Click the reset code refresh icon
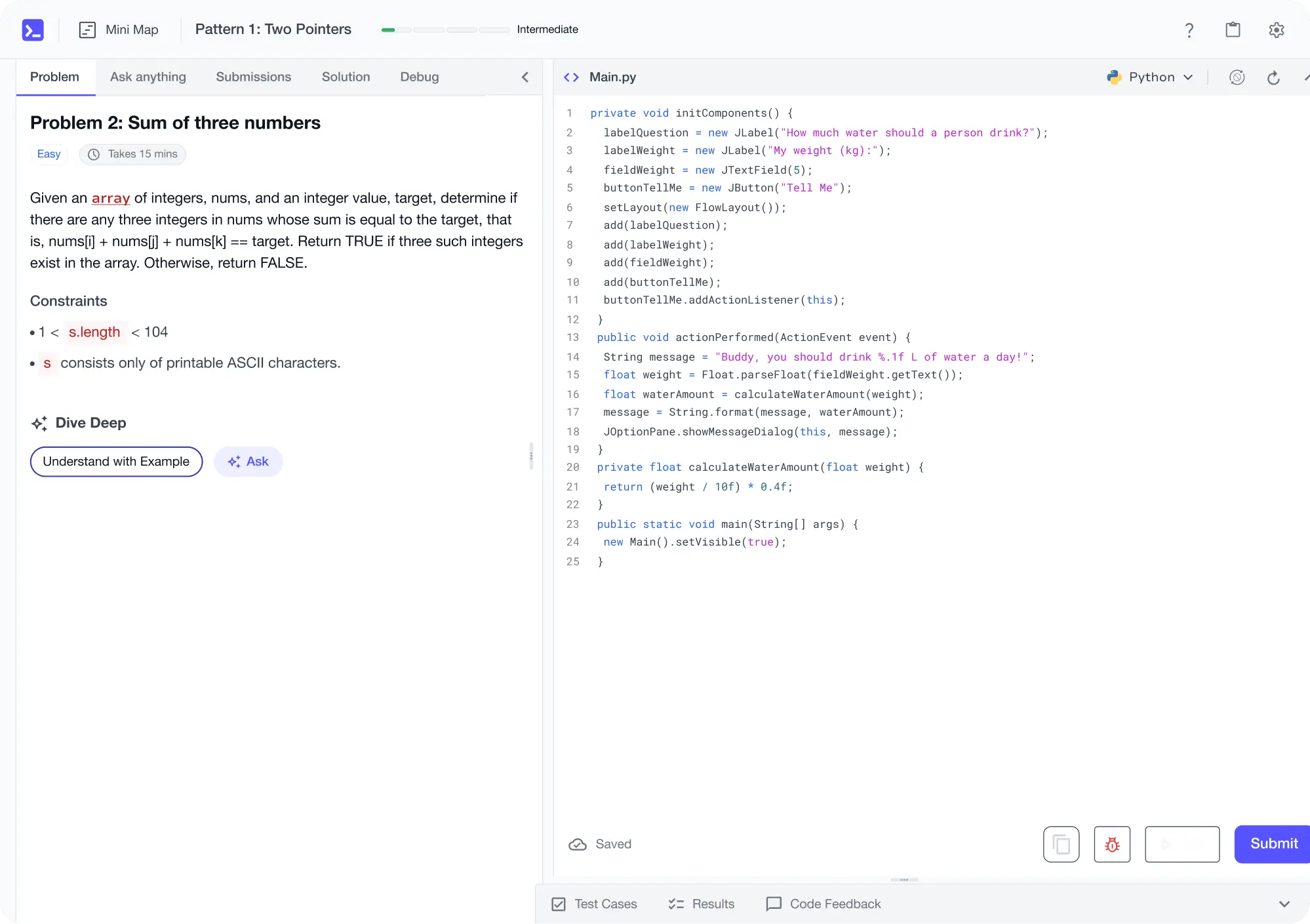Image resolution: width=1310 pixels, height=924 pixels. coord(1273,77)
